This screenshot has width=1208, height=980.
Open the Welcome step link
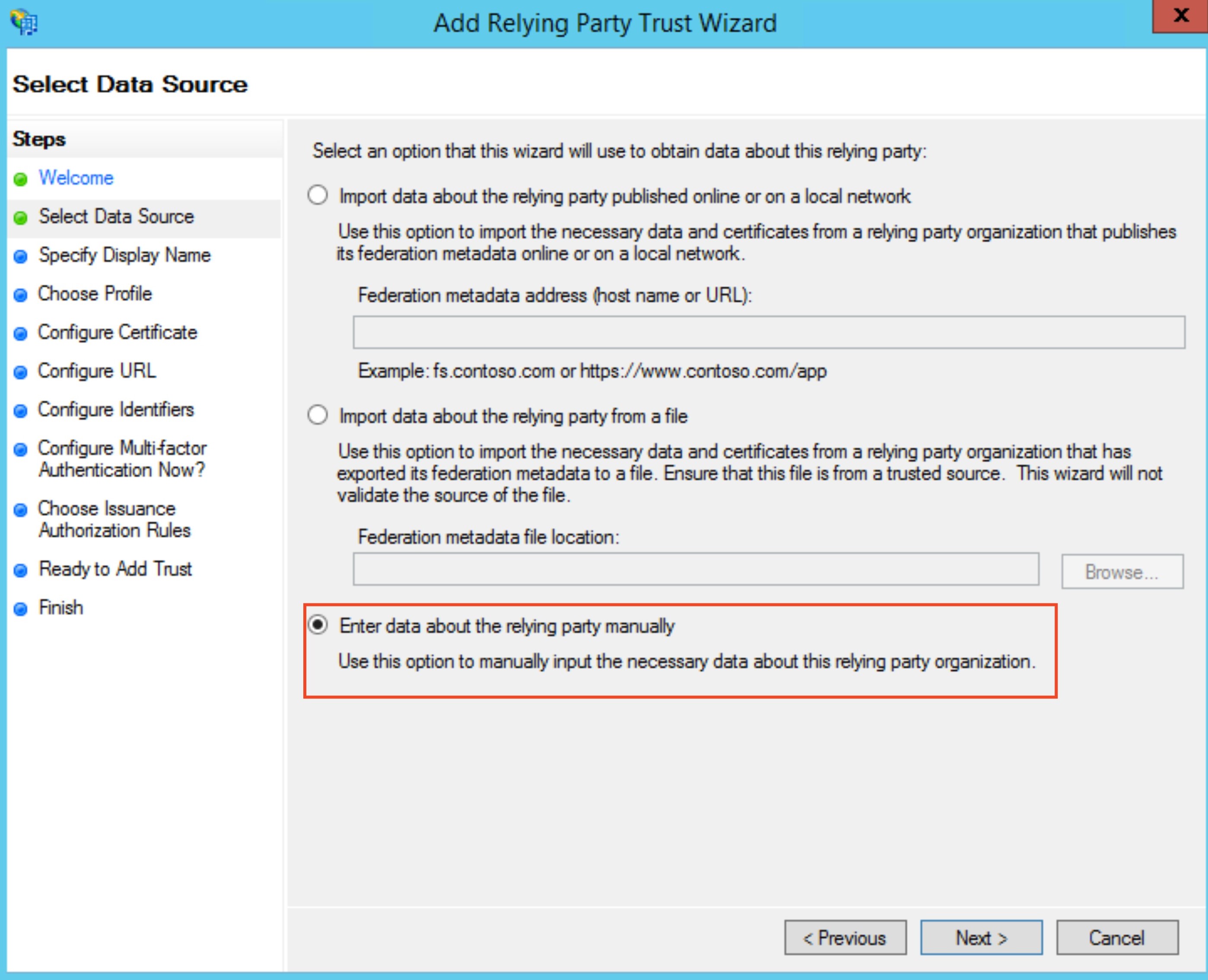[76, 178]
